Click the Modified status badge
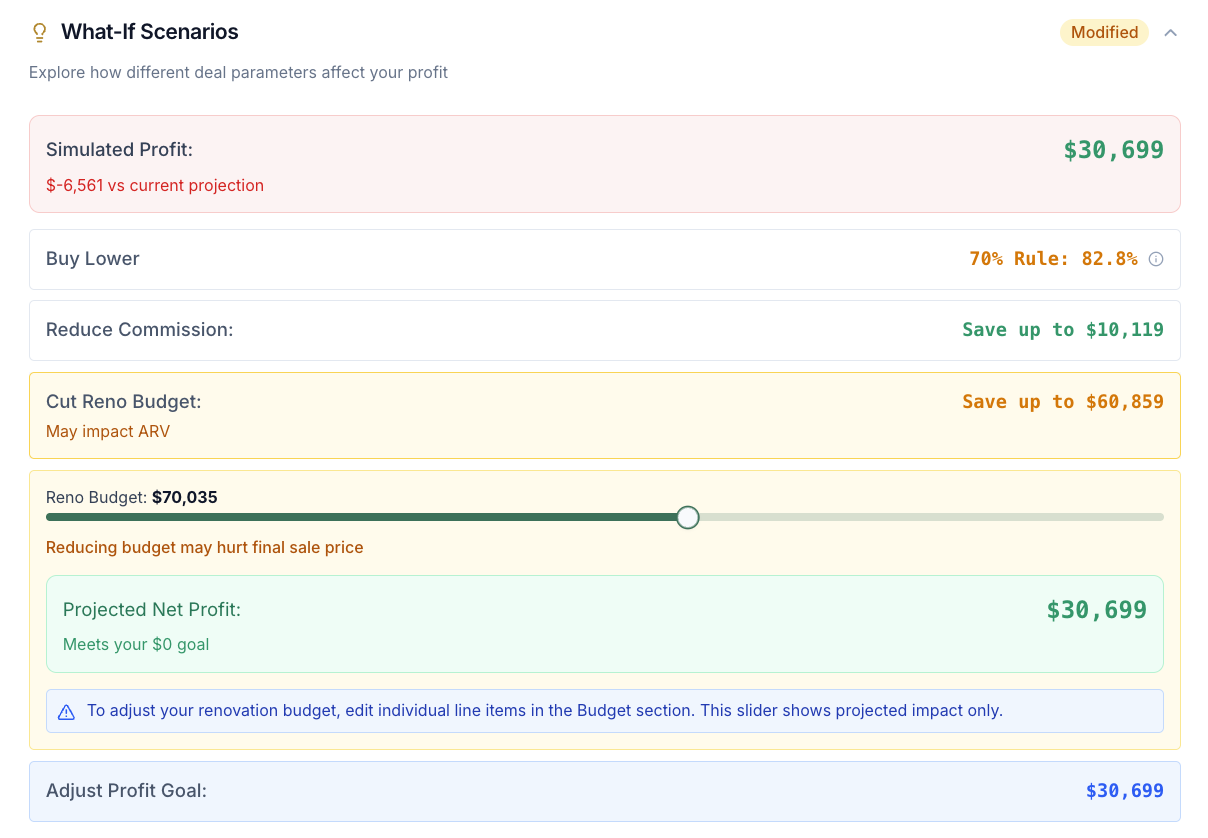The width and height of the screenshot is (1208, 838). point(1104,33)
